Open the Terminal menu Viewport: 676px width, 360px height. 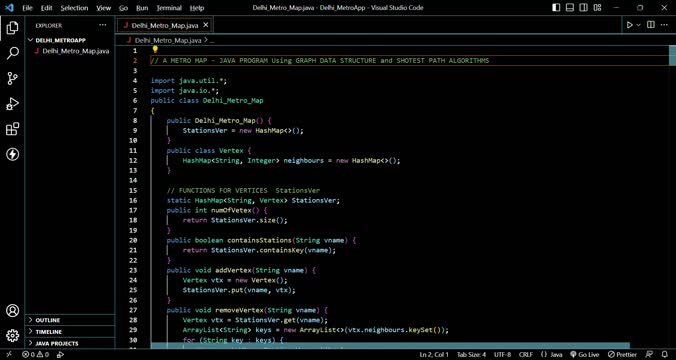[169, 8]
